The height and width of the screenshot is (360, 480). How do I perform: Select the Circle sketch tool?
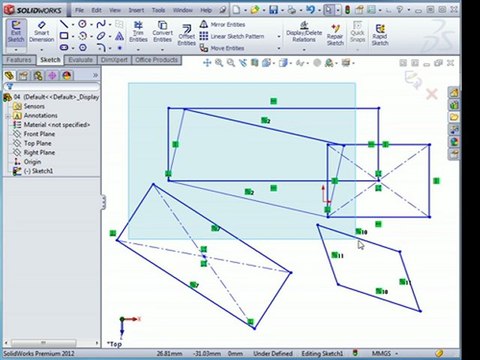coord(82,24)
